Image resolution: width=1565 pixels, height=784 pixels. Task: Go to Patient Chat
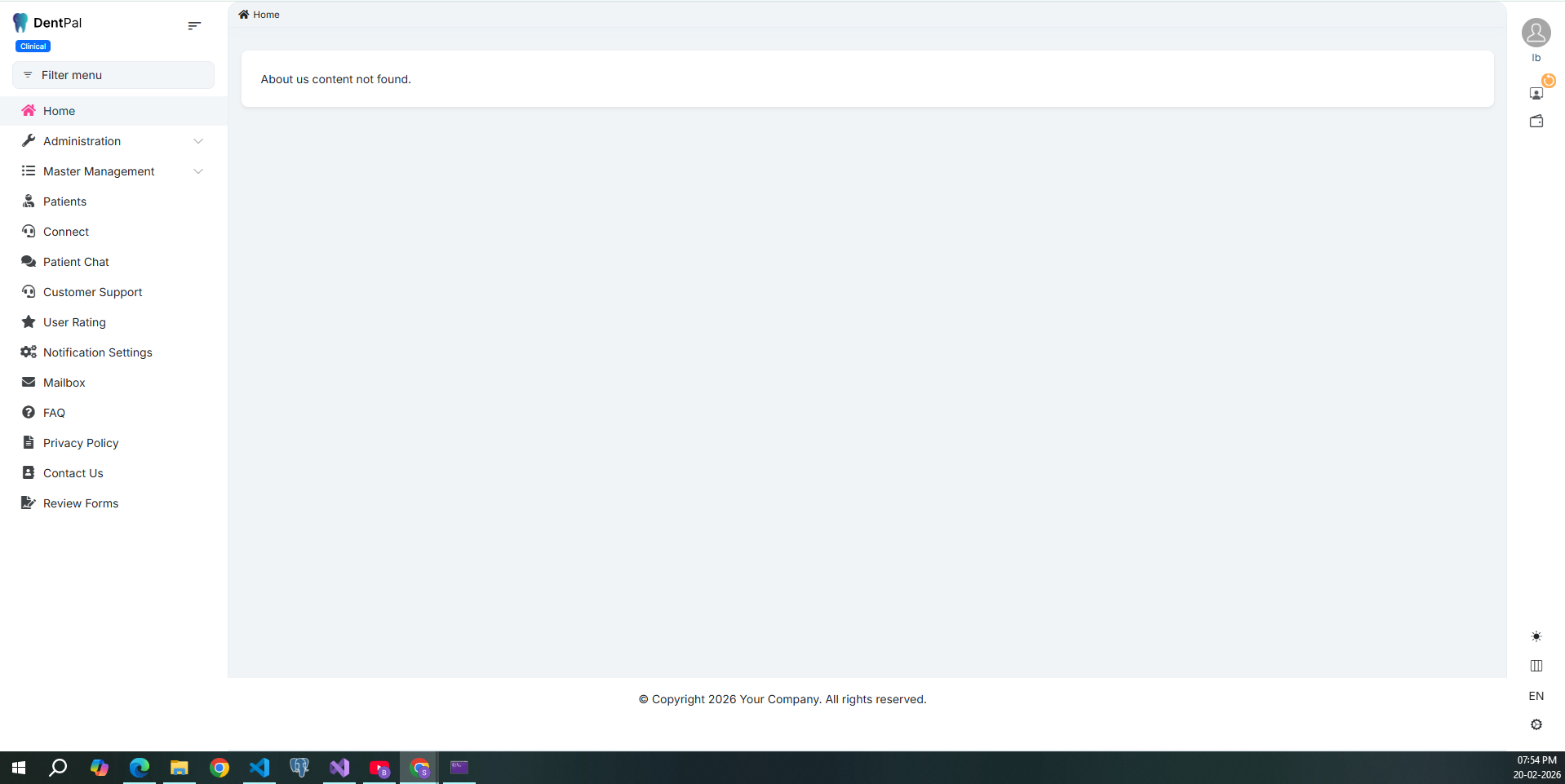click(x=76, y=262)
